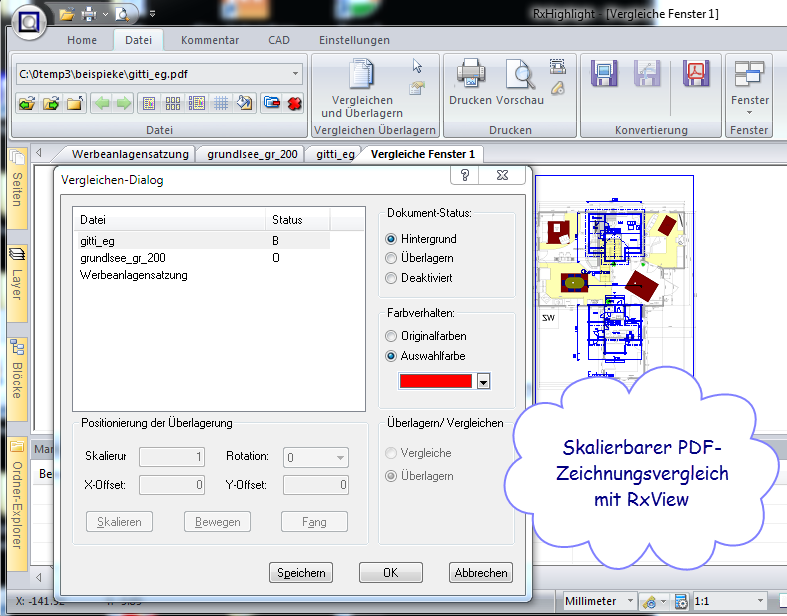This screenshot has height=616, width=787.
Task: Select the Vergleiche radio button
Action: click(x=390, y=453)
